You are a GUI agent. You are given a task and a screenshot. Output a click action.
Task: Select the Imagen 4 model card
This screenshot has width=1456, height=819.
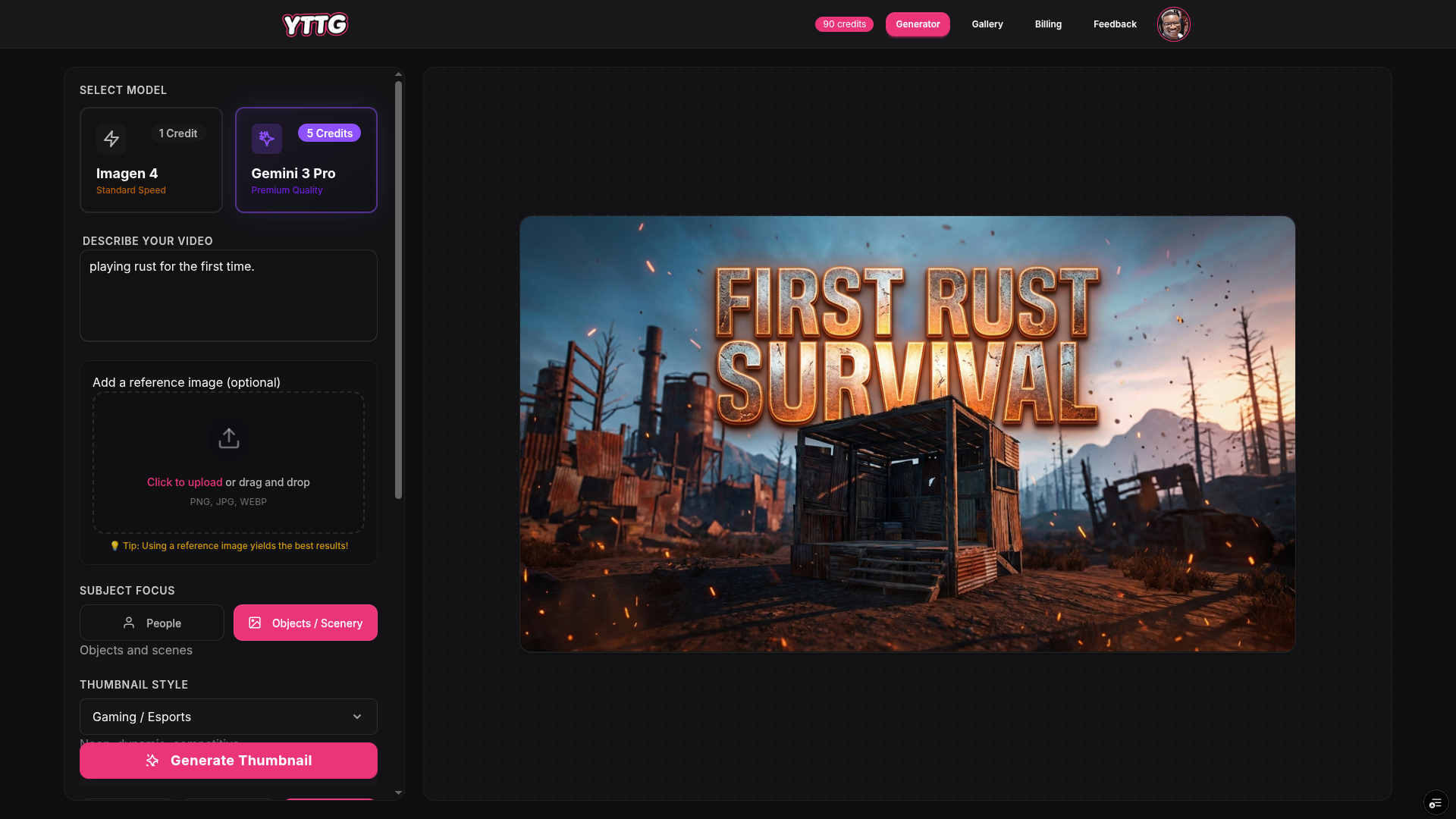pyautogui.click(x=151, y=160)
